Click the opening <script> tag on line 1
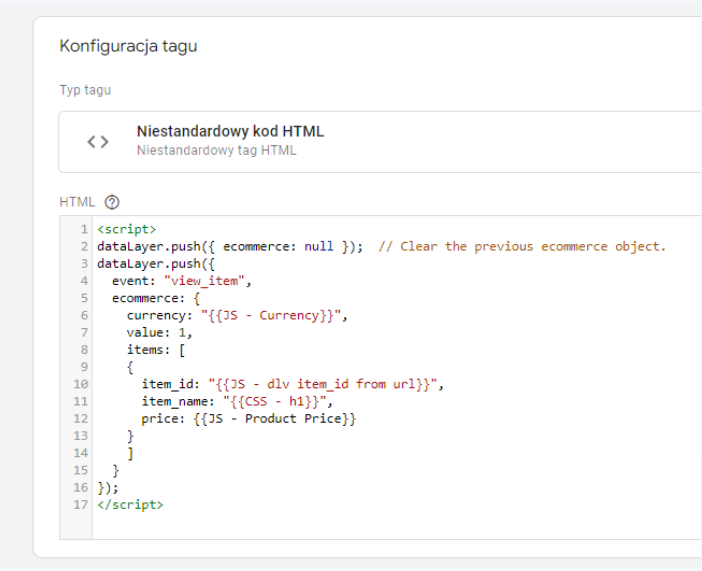702x571 pixels. [127, 229]
